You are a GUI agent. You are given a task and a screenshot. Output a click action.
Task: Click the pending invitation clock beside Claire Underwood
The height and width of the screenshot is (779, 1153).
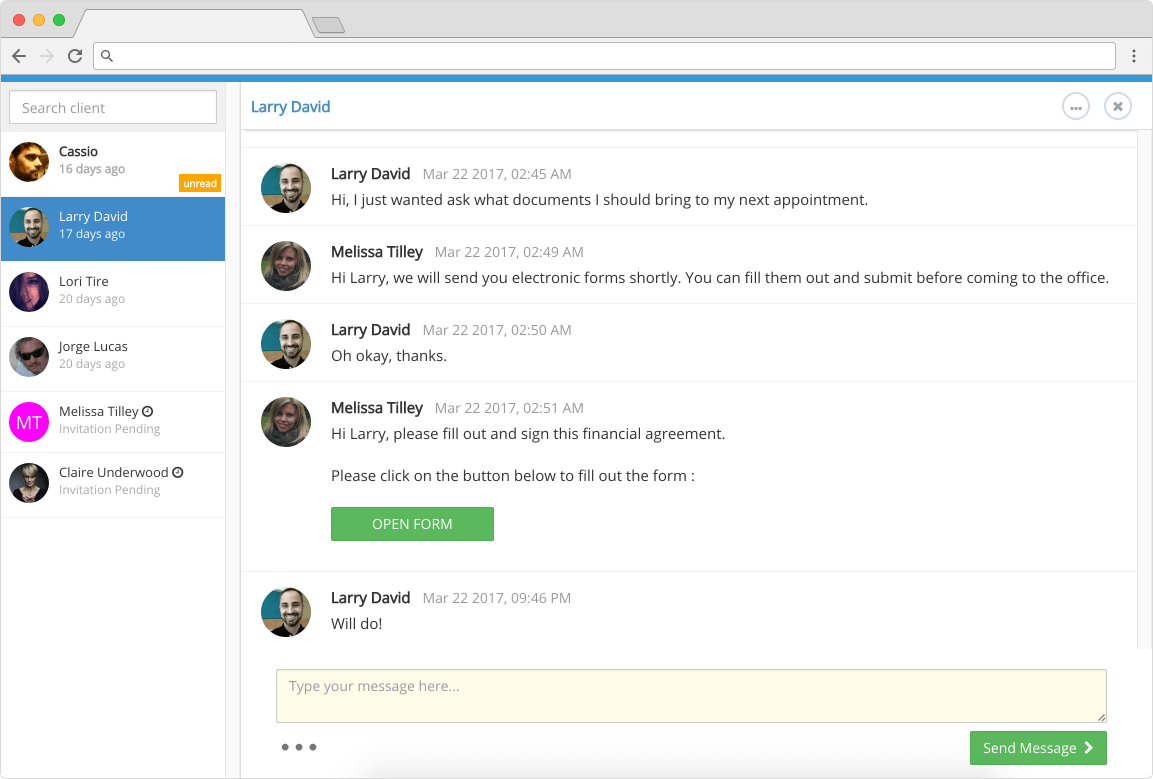point(177,471)
